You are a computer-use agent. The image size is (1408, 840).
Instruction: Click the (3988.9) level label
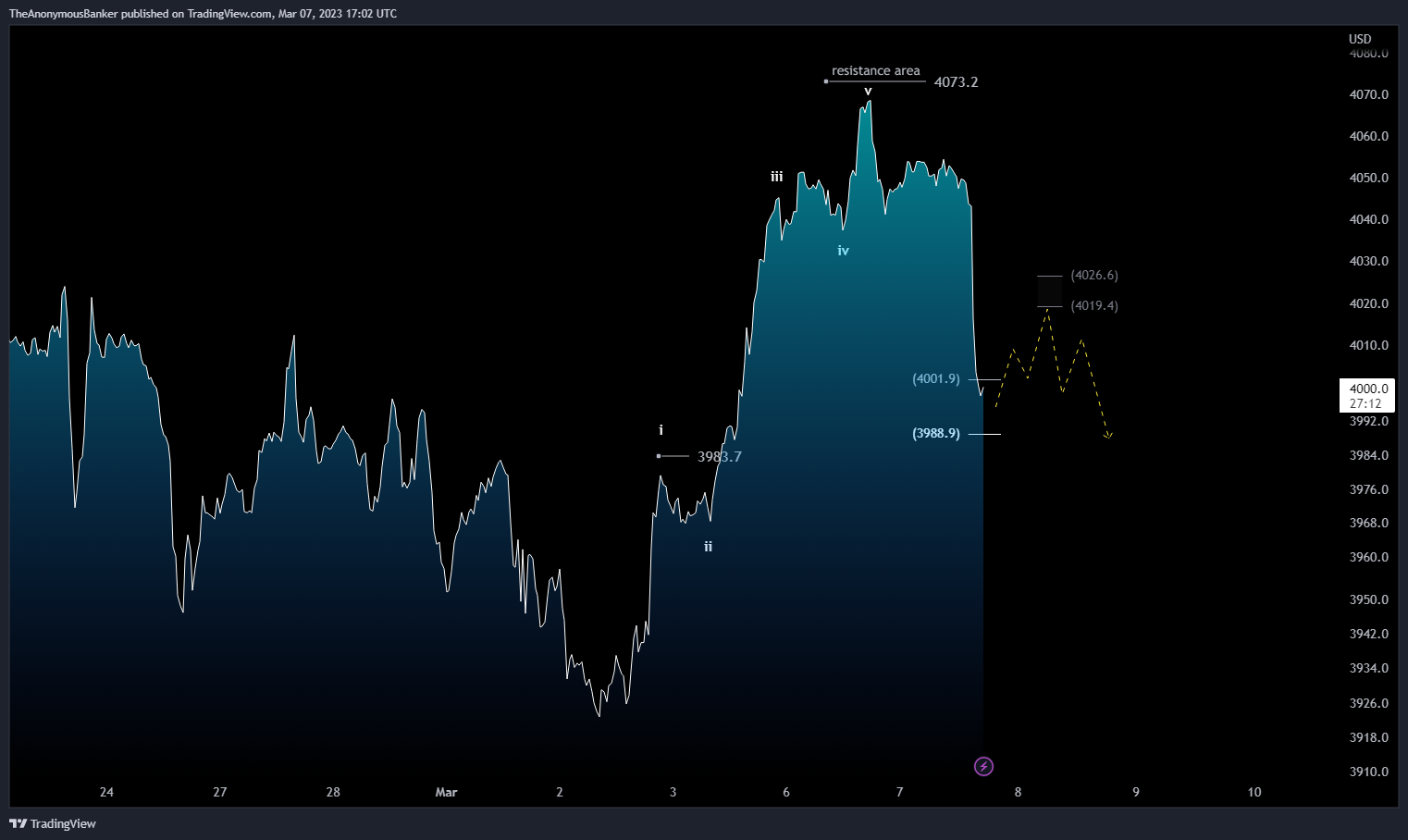[x=936, y=433]
